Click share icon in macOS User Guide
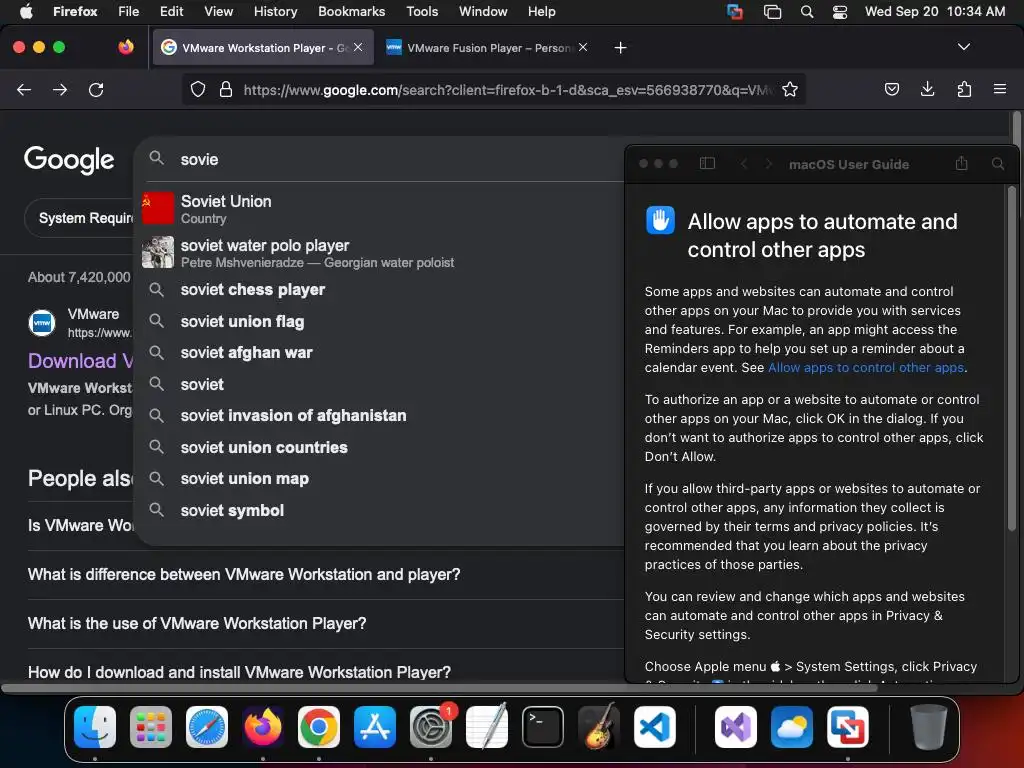The height and width of the screenshot is (768, 1024). [961, 163]
